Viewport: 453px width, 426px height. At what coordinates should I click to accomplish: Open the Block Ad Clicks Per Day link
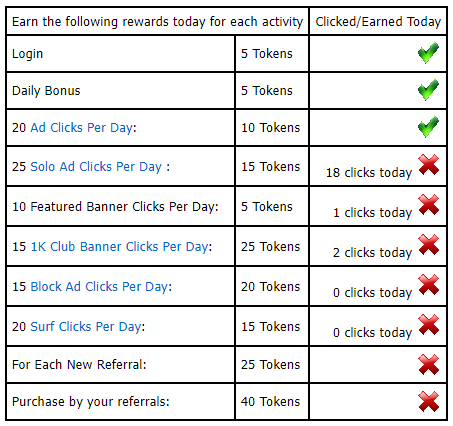click(x=99, y=287)
